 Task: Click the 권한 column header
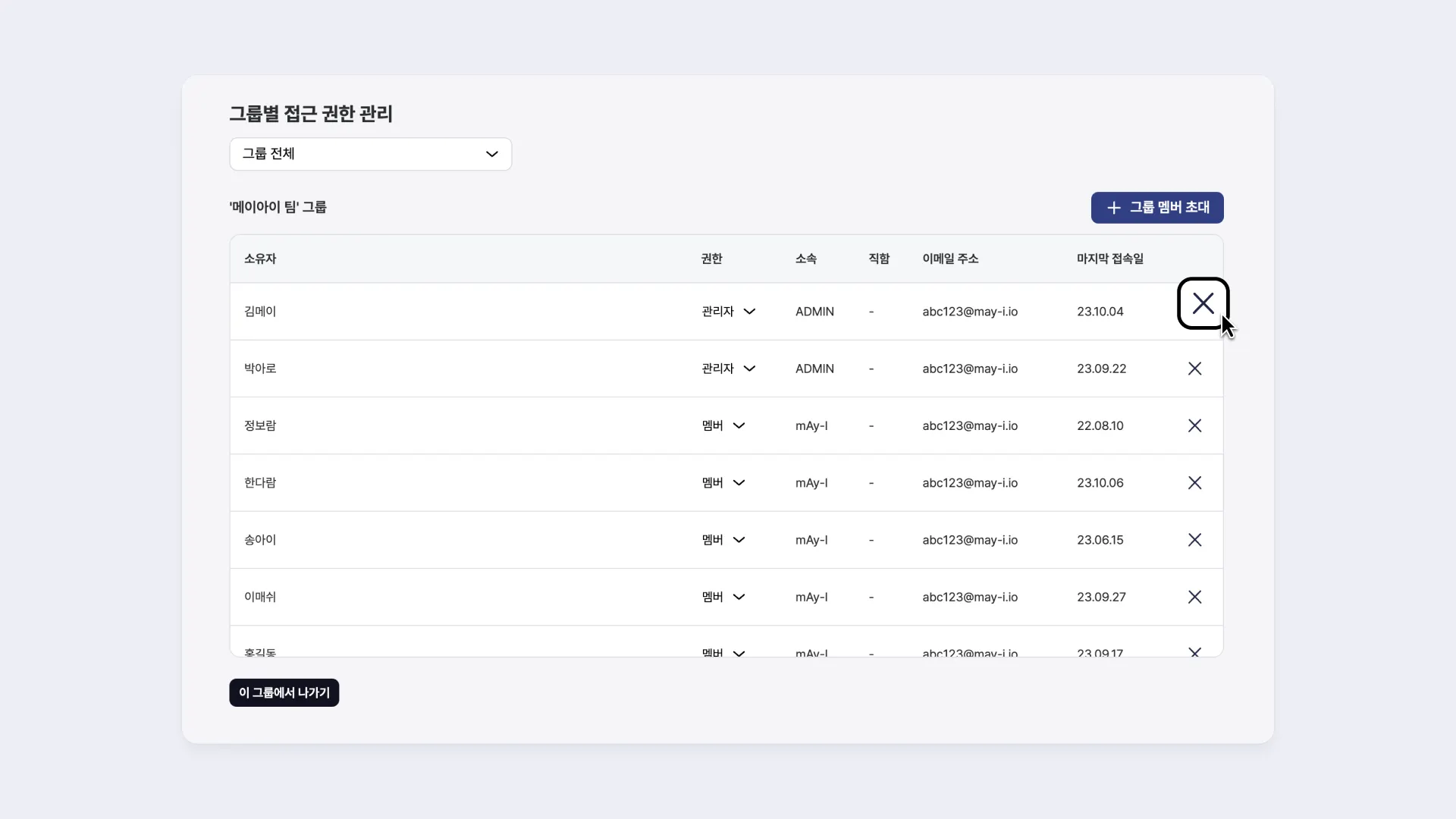[711, 259]
